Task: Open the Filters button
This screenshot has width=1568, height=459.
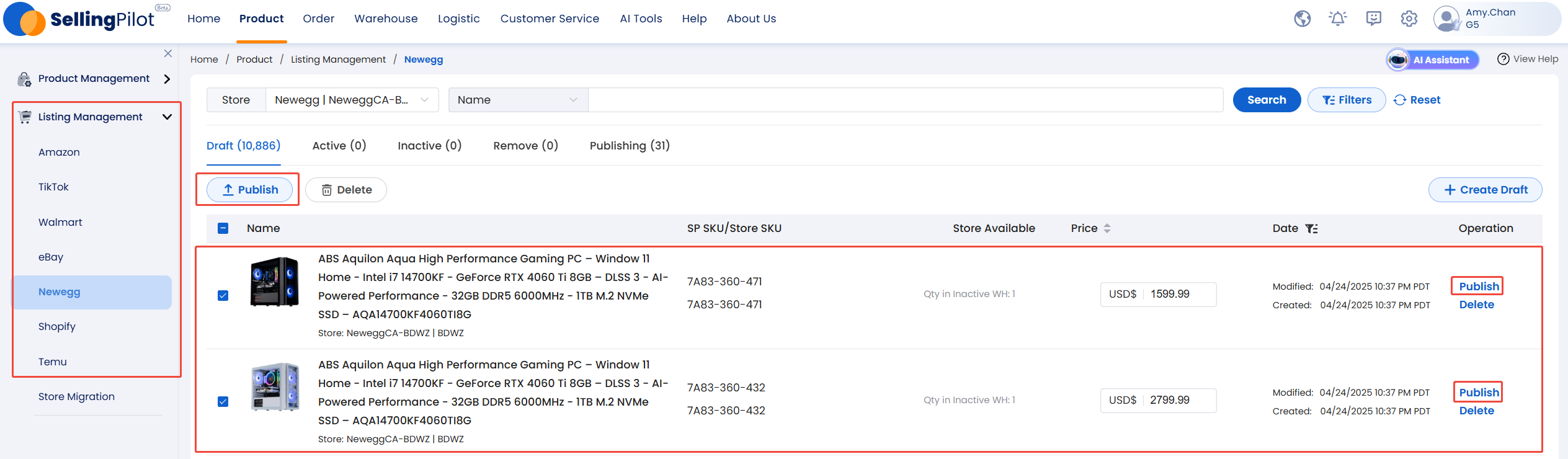Action: click(x=1347, y=100)
